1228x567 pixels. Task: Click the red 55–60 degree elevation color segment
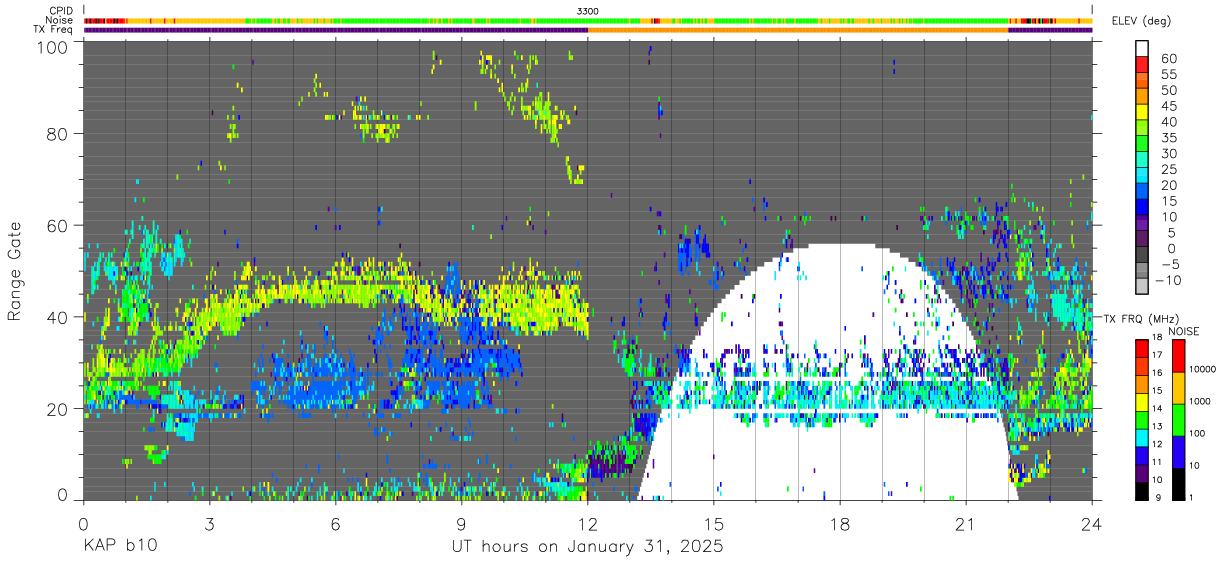pos(1142,66)
